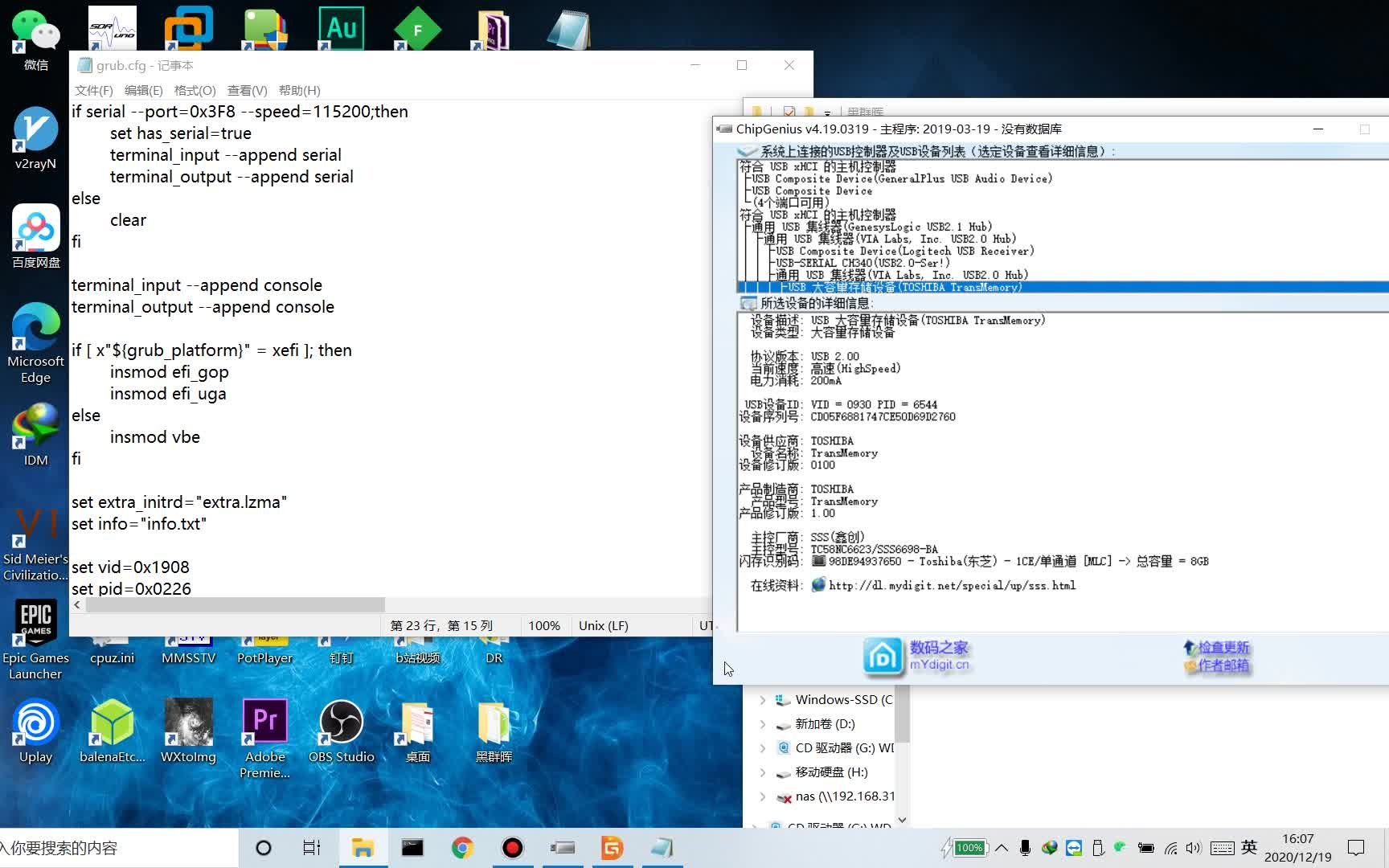Launch OBS Studio from the desktop
1389x868 pixels.
coord(341,731)
